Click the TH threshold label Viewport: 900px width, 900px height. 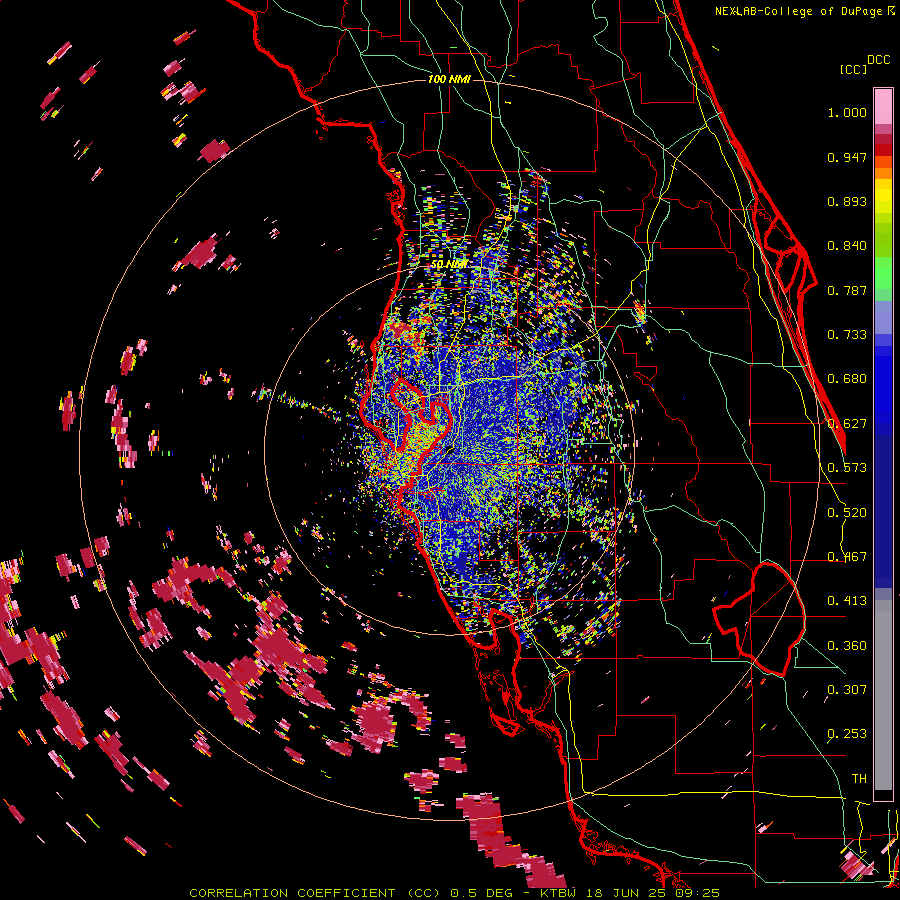click(859, 779)
